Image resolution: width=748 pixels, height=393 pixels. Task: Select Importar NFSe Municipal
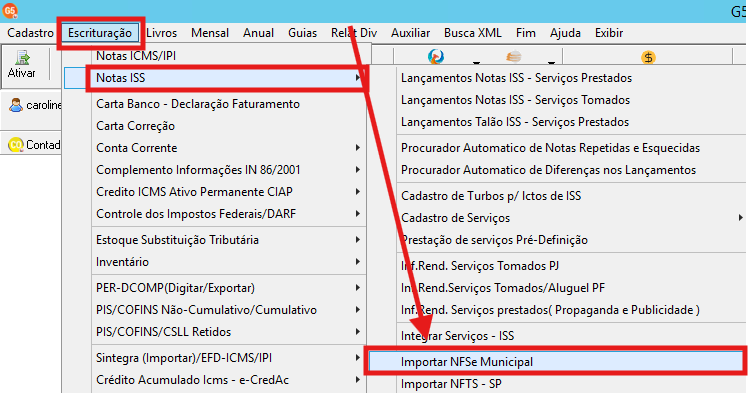(x=556, y=362)
